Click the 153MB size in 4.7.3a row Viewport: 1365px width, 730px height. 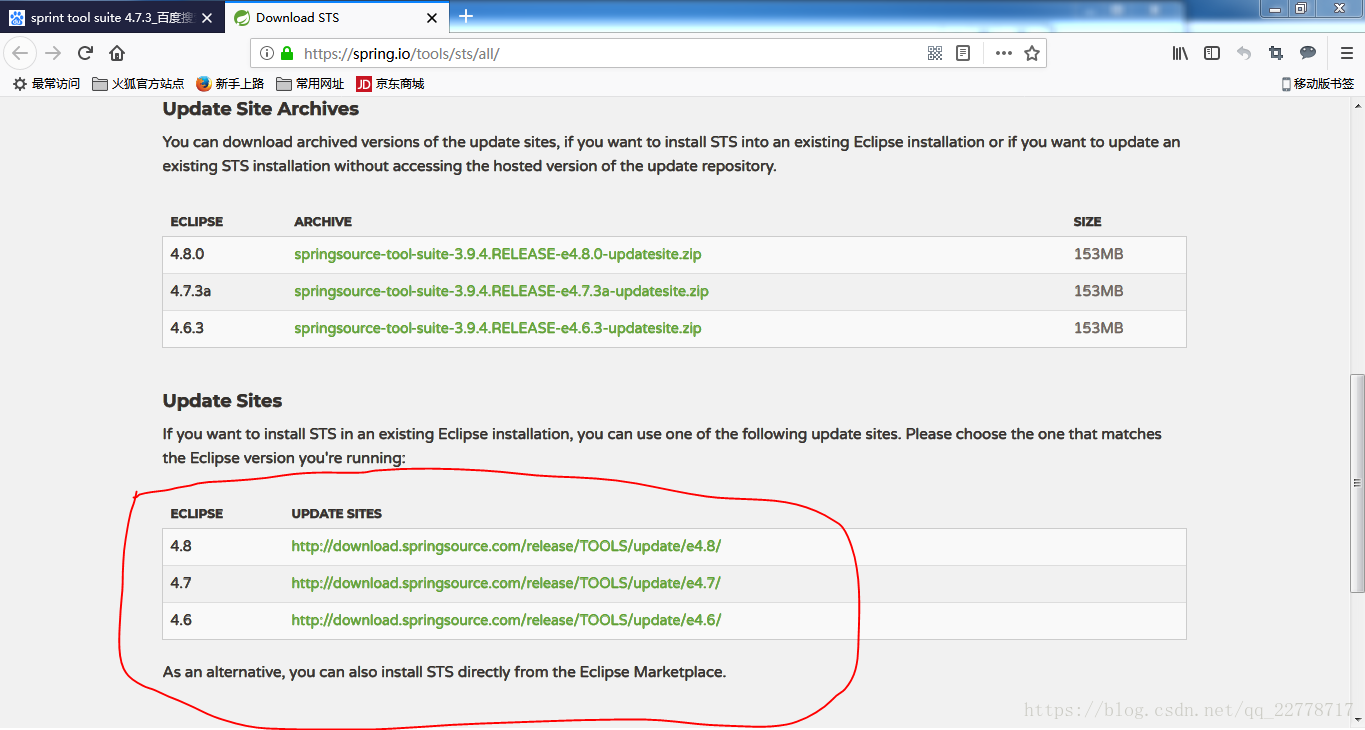(1098, 291)
